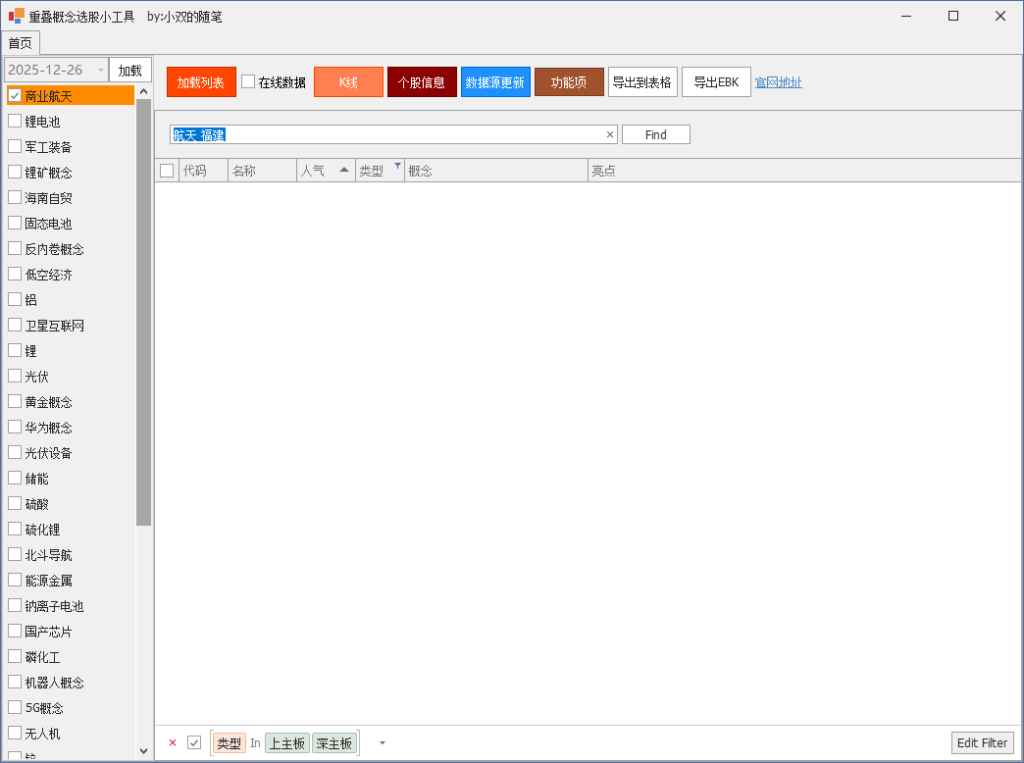Enable the 在线数据 checkbox

click(x=248, y=82)
